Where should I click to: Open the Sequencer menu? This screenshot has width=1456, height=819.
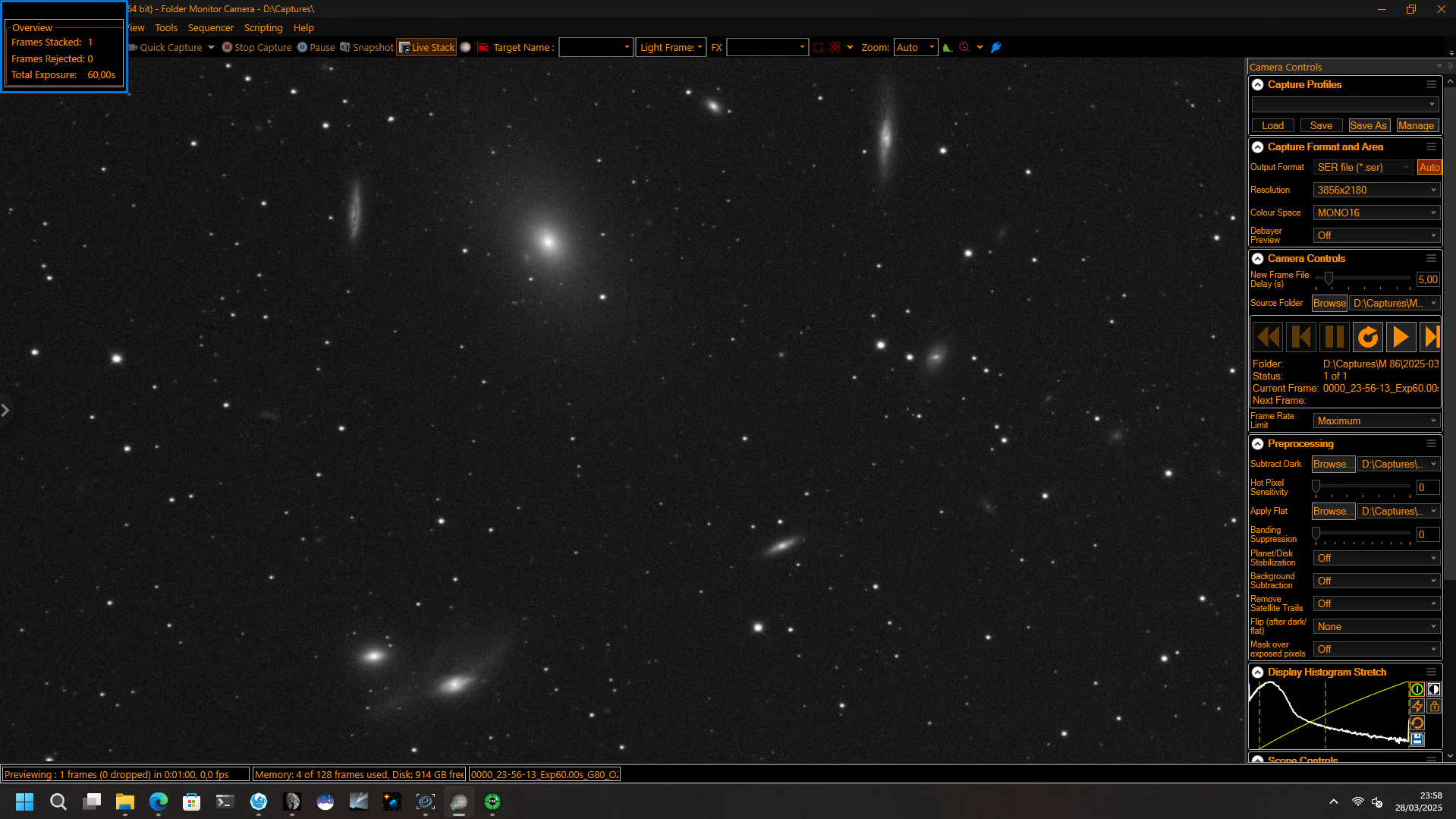pyautogui.click(x=211, y=27)
